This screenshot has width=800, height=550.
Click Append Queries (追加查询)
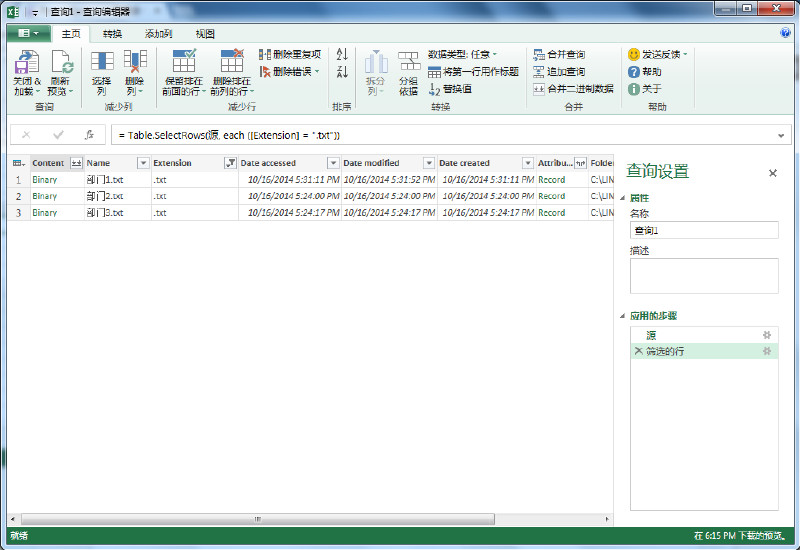point(559,71)
